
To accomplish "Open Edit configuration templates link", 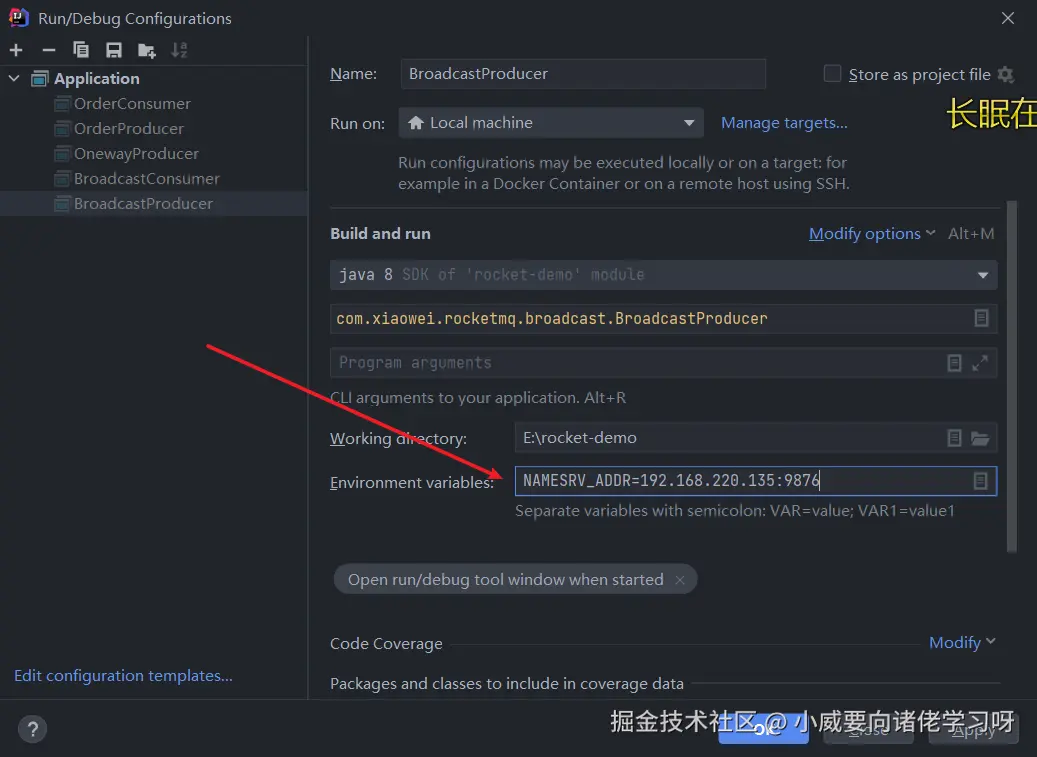I will coord(123,676).
